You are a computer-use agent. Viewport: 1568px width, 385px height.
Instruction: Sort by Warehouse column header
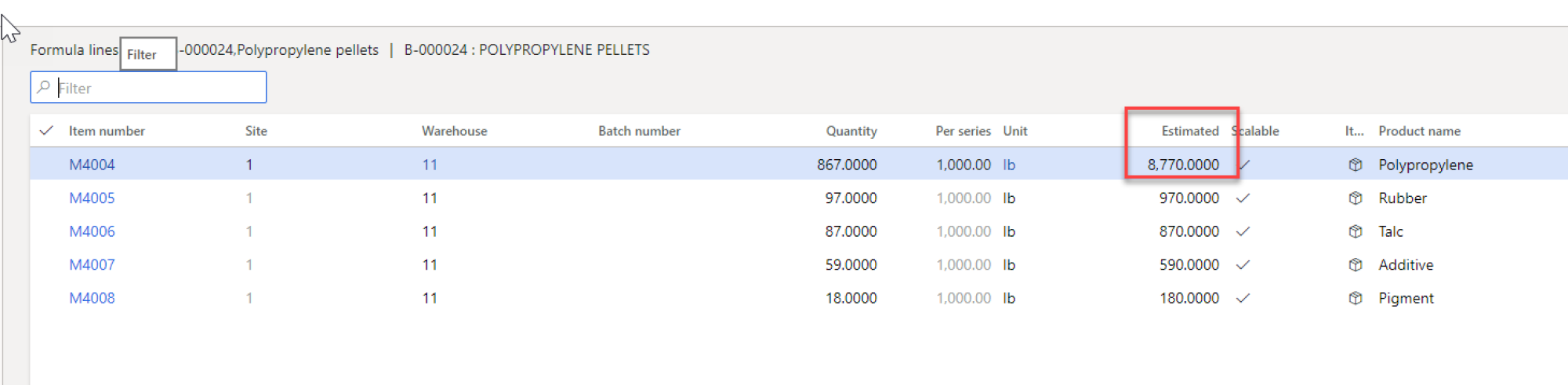tap(455, 131)
